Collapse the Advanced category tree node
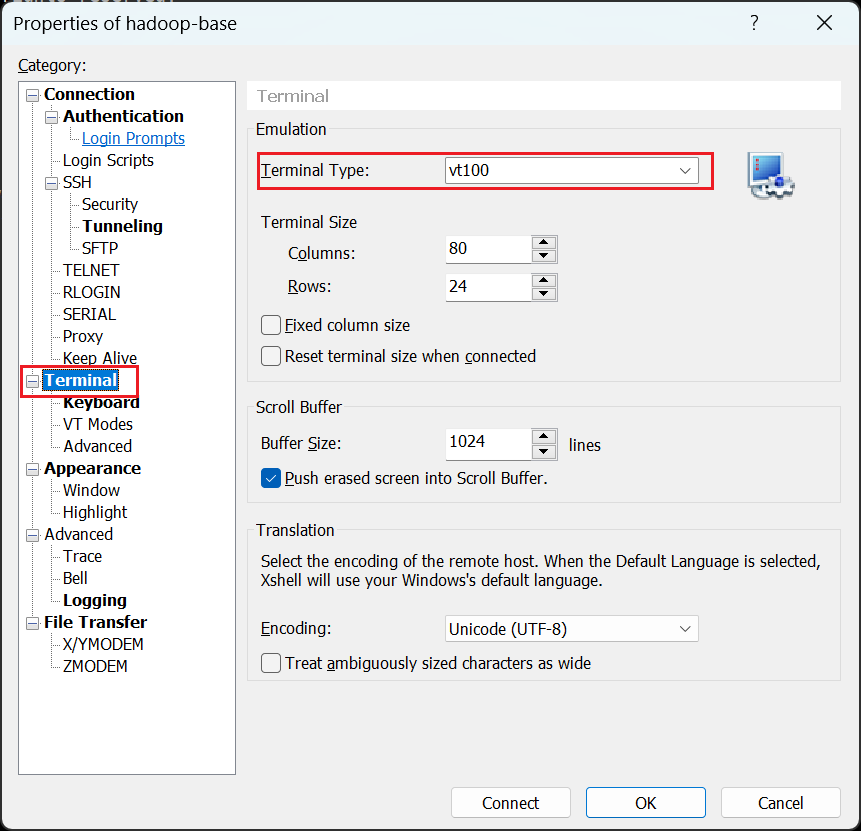 tap(33, 535)
